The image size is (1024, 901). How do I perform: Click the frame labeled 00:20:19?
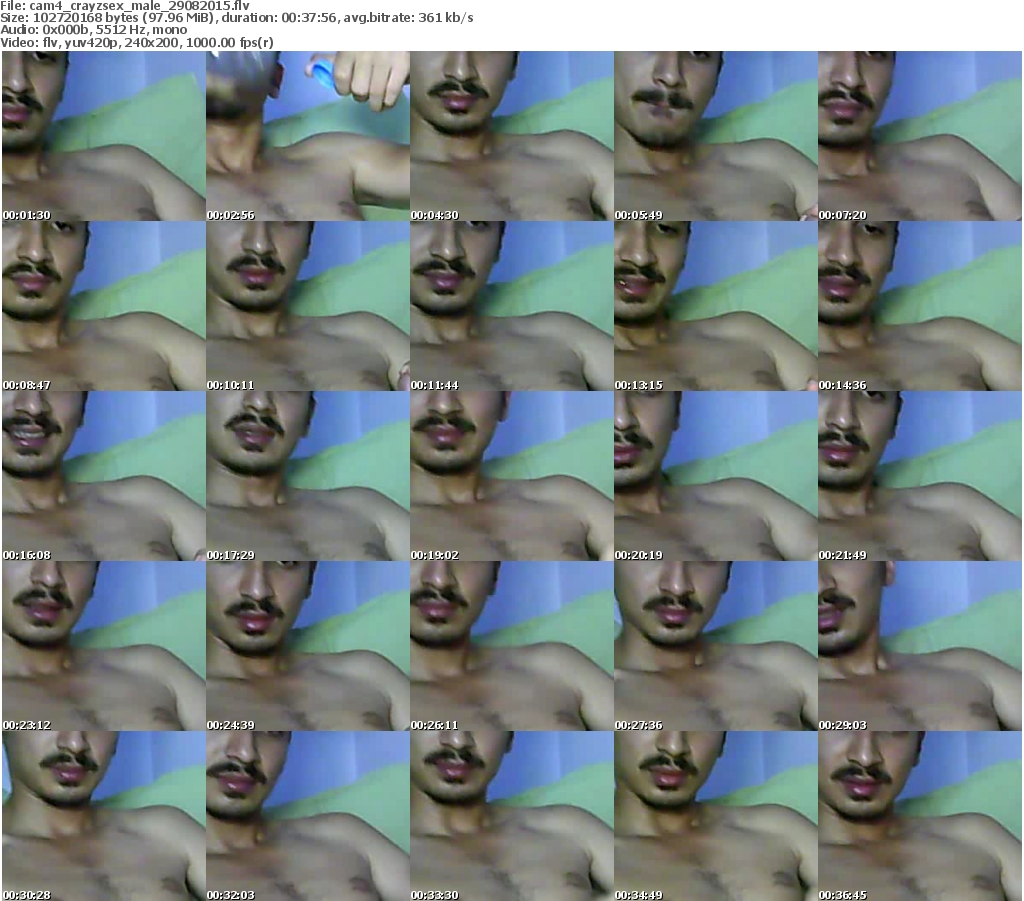coord(715,476)
